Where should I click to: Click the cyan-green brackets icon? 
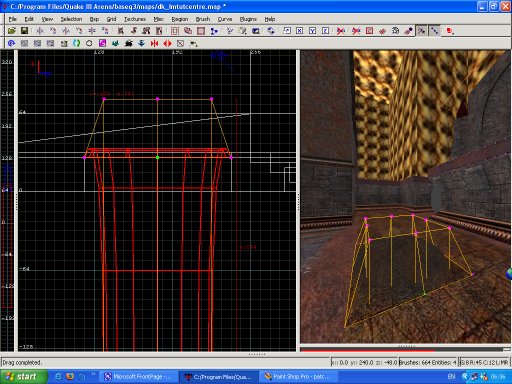(76, 43)
